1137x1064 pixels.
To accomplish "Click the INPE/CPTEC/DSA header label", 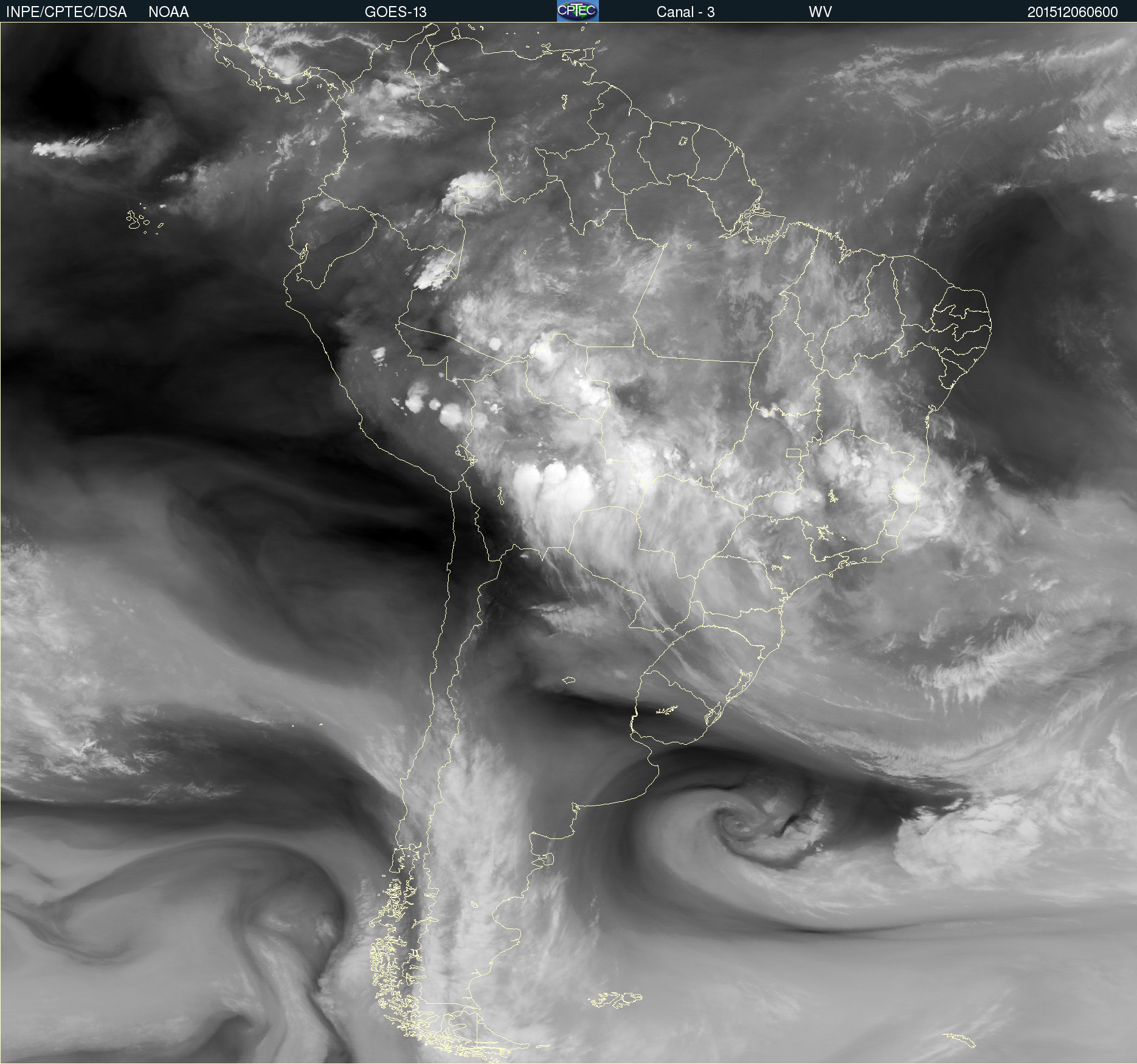I will click(66, 12).
